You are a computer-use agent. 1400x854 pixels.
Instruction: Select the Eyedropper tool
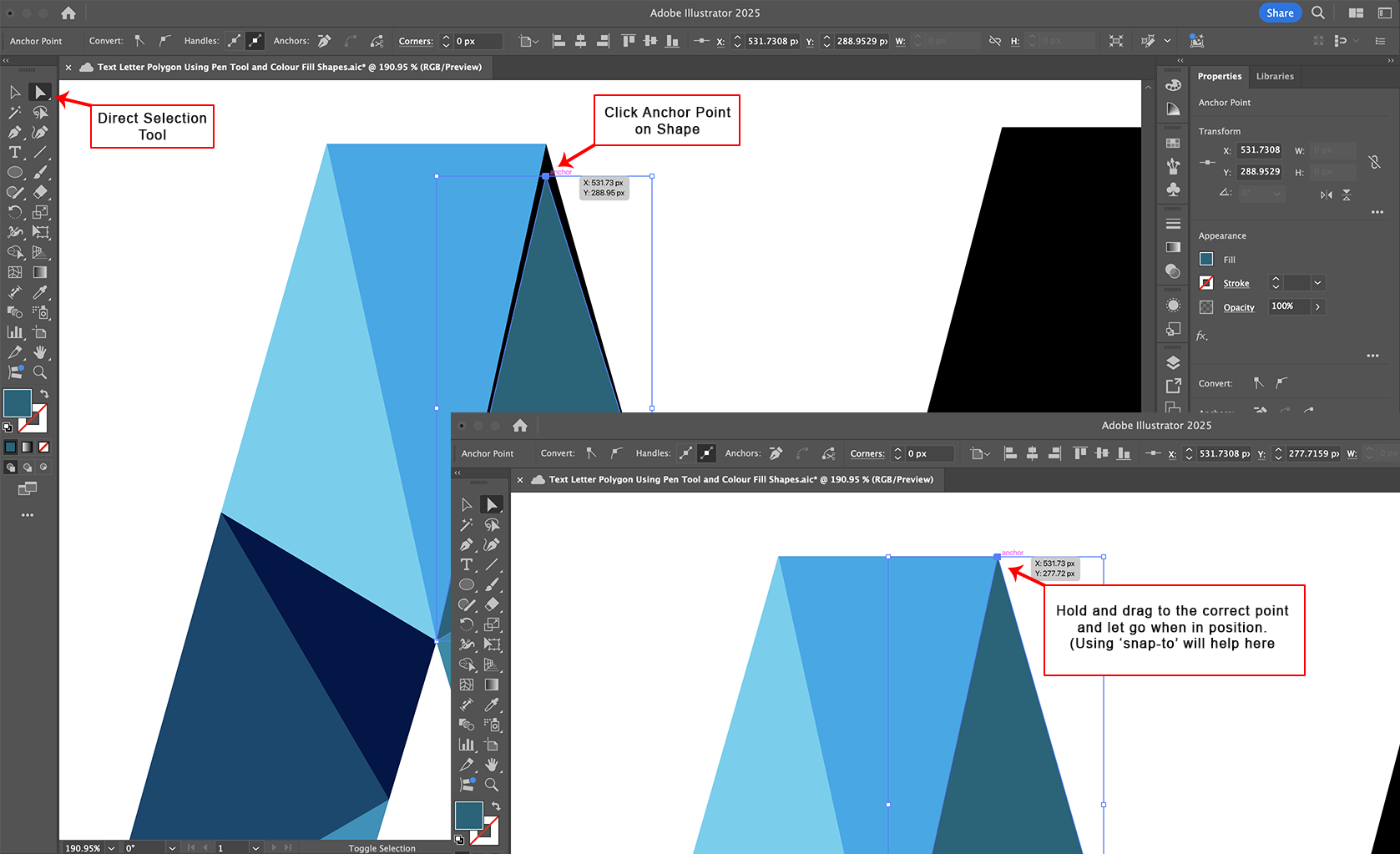[x=40, y=293]
